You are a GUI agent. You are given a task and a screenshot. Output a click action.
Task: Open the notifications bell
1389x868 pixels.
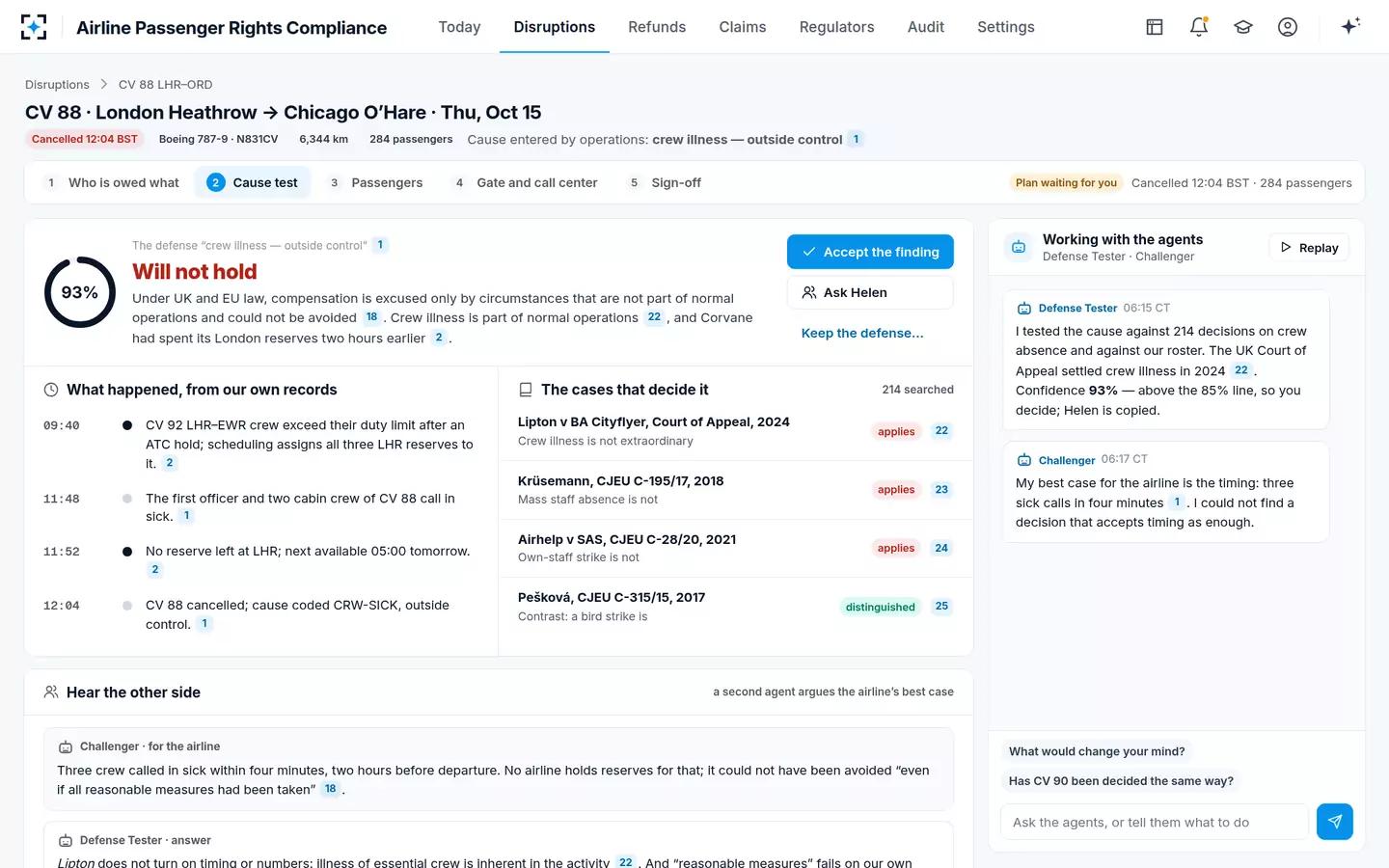[x=1199, y=27]
